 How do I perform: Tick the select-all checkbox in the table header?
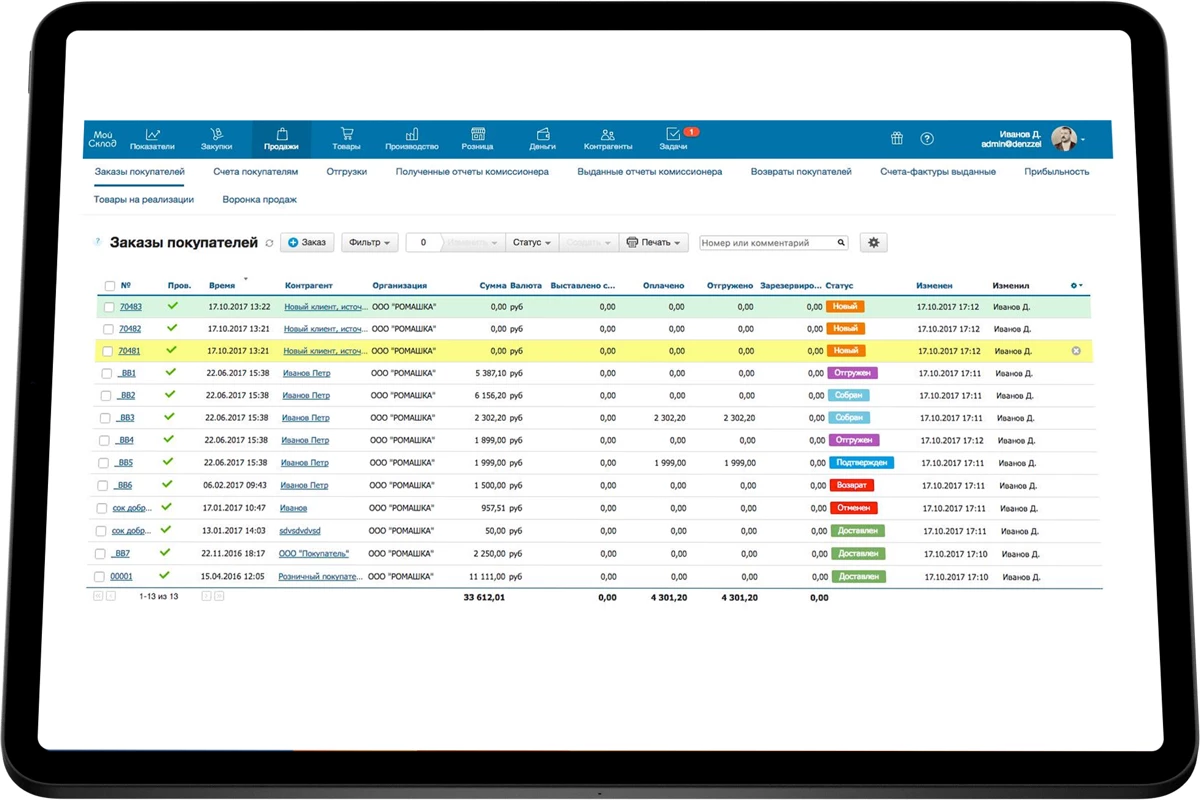click(x=110, y=286)
